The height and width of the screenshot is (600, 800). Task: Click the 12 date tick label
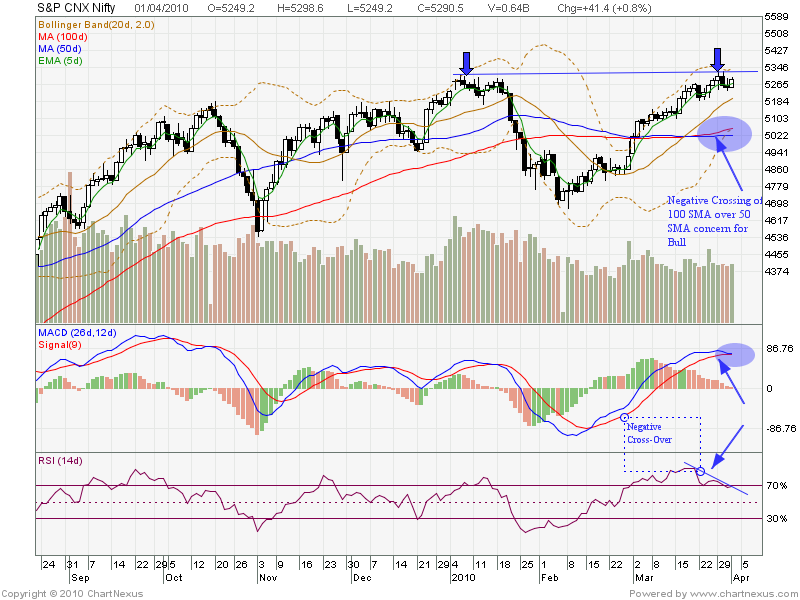pyautogui.click(x=198, y=565)
